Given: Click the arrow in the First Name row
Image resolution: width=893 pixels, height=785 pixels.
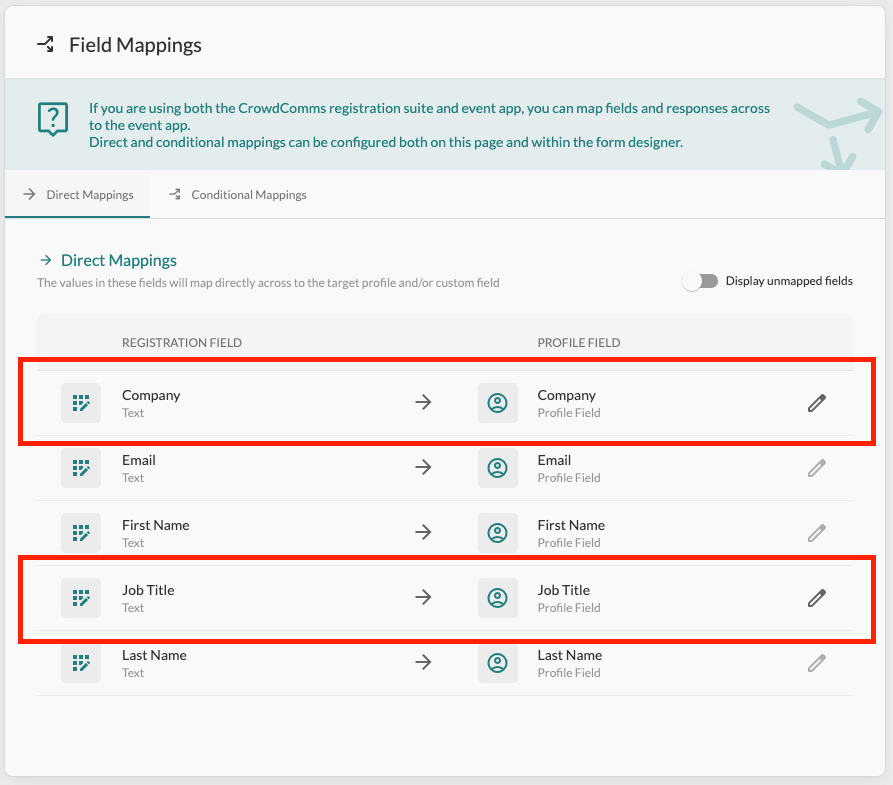Looking at the screenshot, I should 423,533.
